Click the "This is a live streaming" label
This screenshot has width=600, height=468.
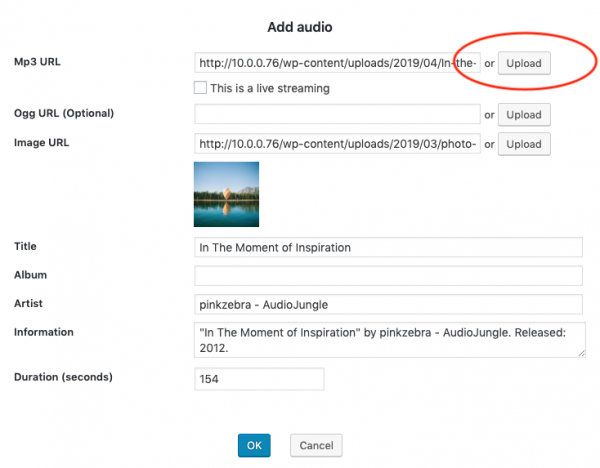(x=270, y=88)
